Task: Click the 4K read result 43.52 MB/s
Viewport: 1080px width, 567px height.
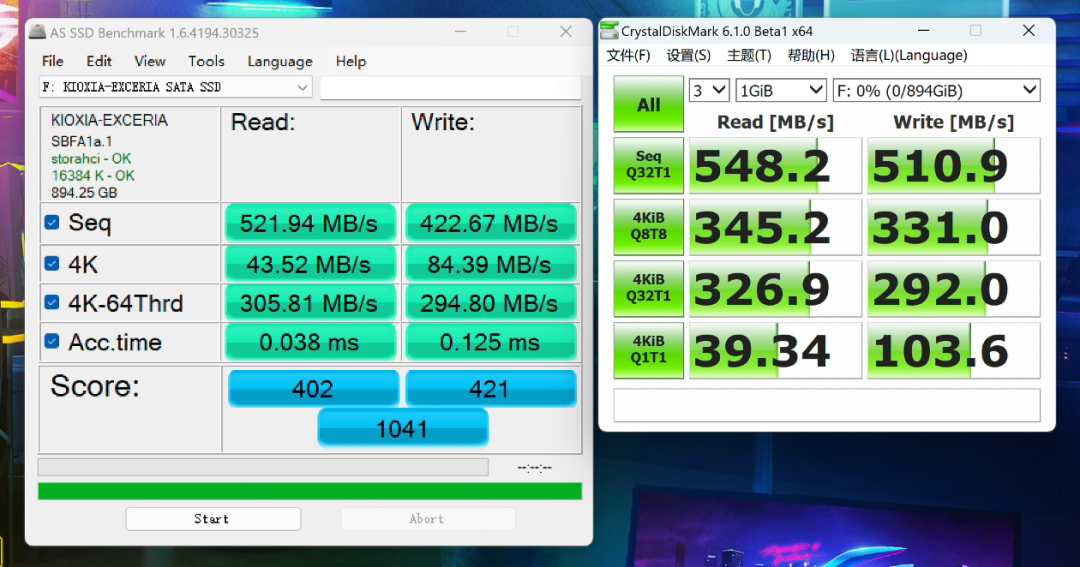Action: pos(311,265)
